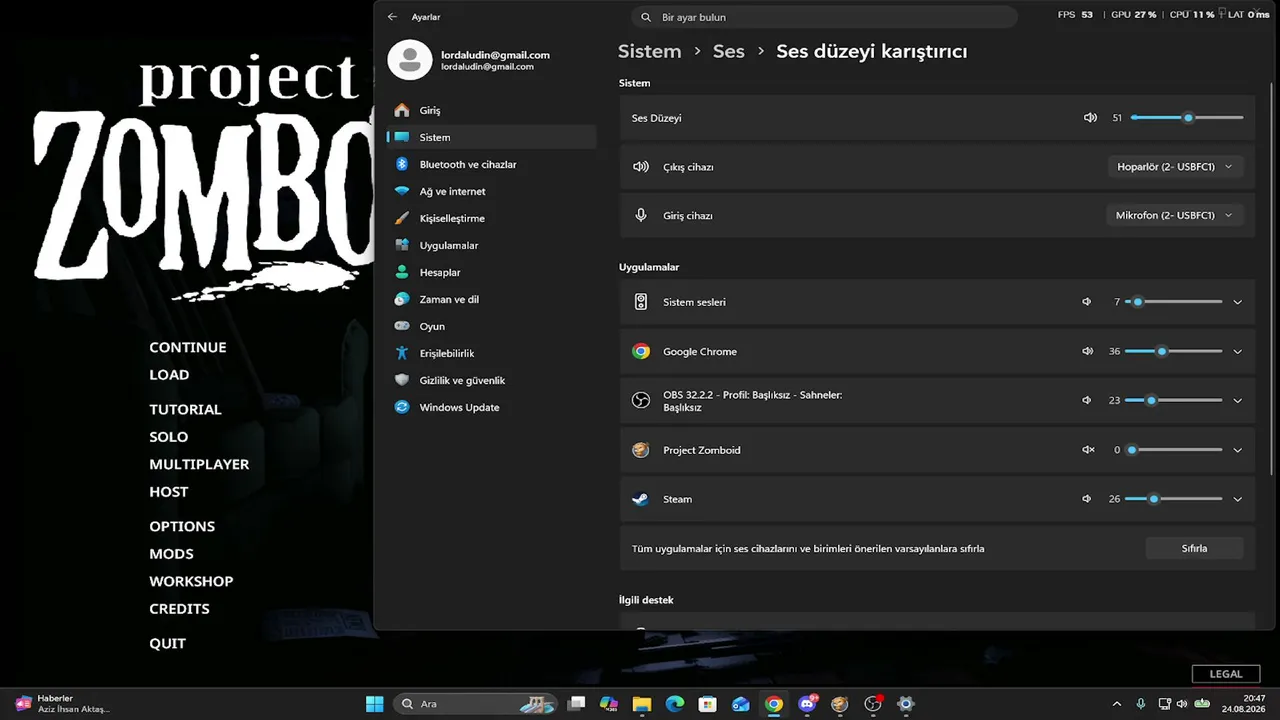Open the Giriş cihazı Mikrofon dropdown

click(x=1175, y=216)
